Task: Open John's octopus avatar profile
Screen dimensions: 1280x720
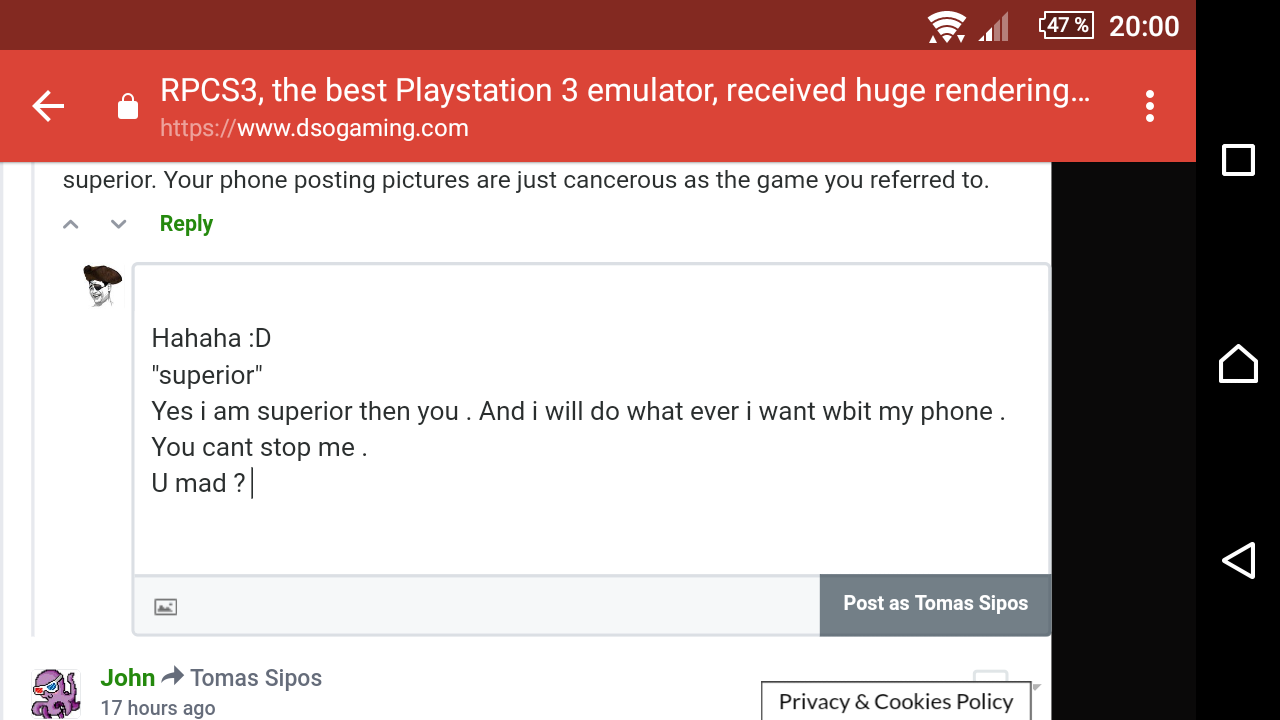Action: [x=56, y=693]
